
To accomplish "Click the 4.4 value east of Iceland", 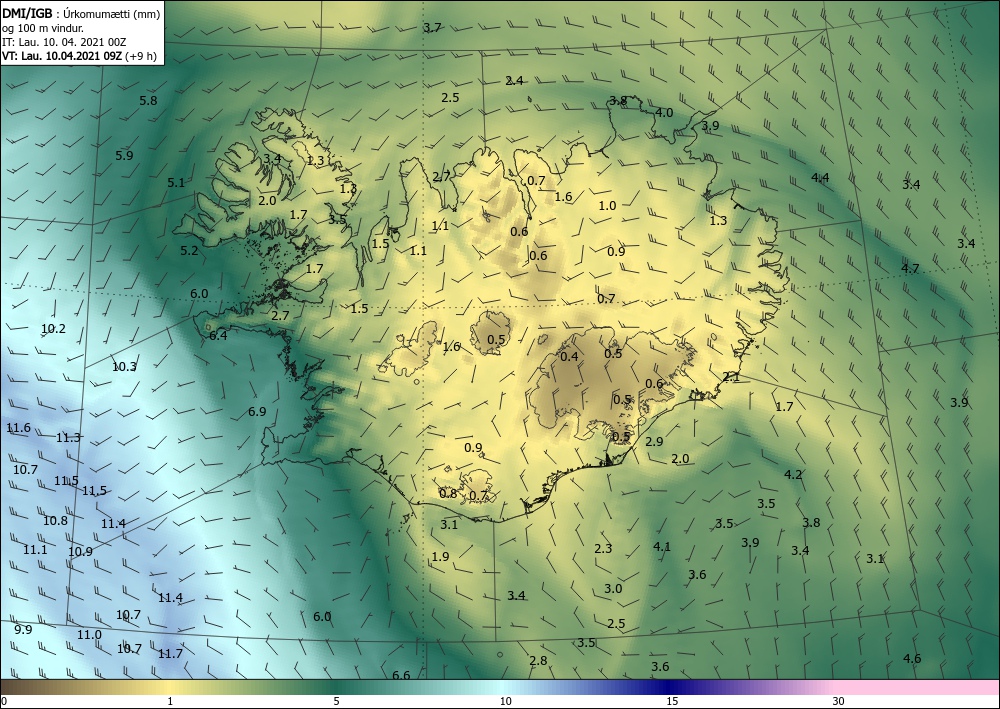I will click(x=820, y=178).
